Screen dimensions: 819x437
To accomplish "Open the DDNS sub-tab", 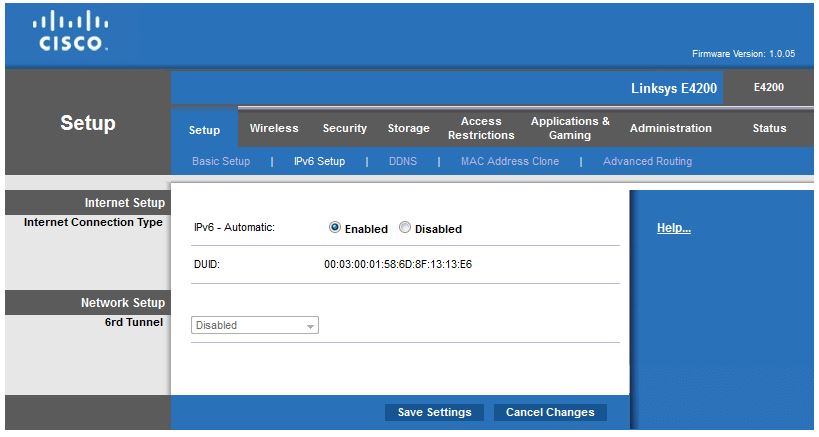I will (403, 161).
